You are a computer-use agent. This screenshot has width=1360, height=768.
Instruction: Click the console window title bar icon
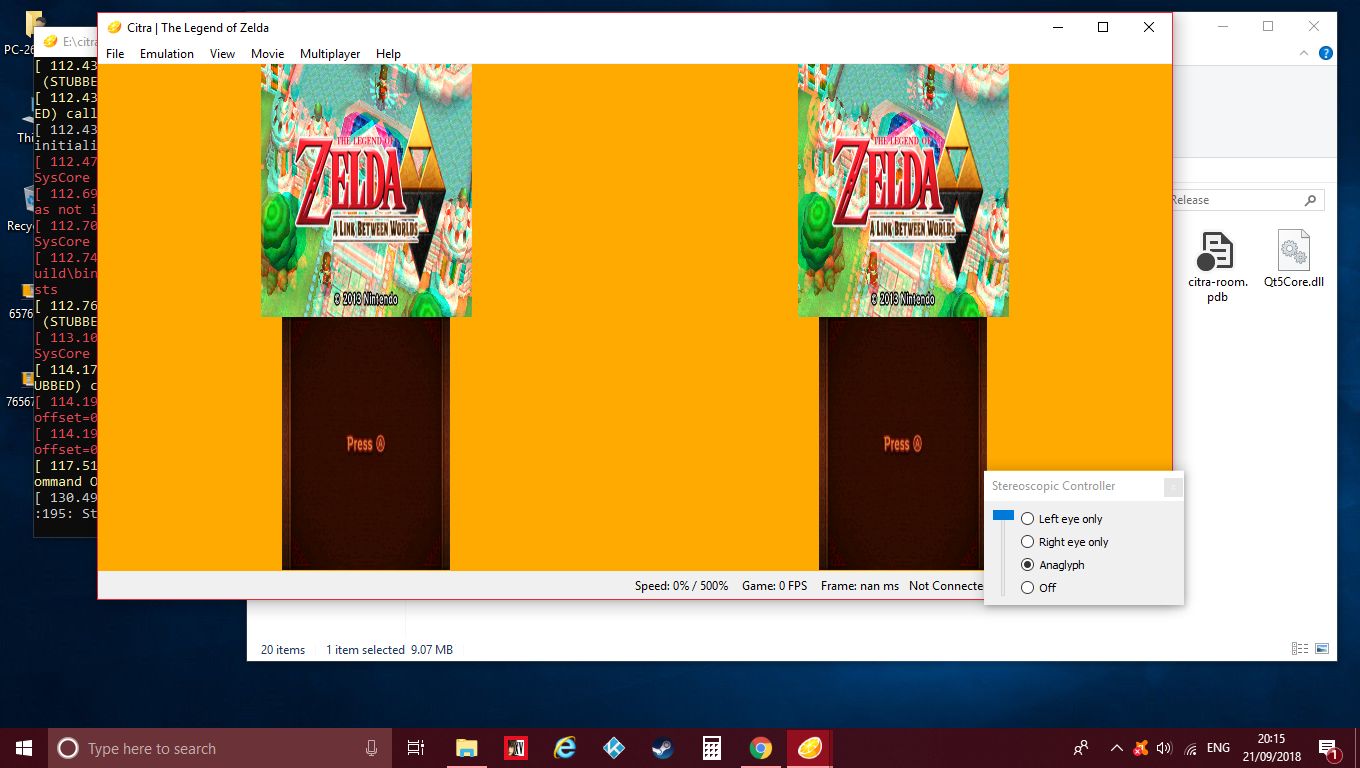tap(50, 41)
